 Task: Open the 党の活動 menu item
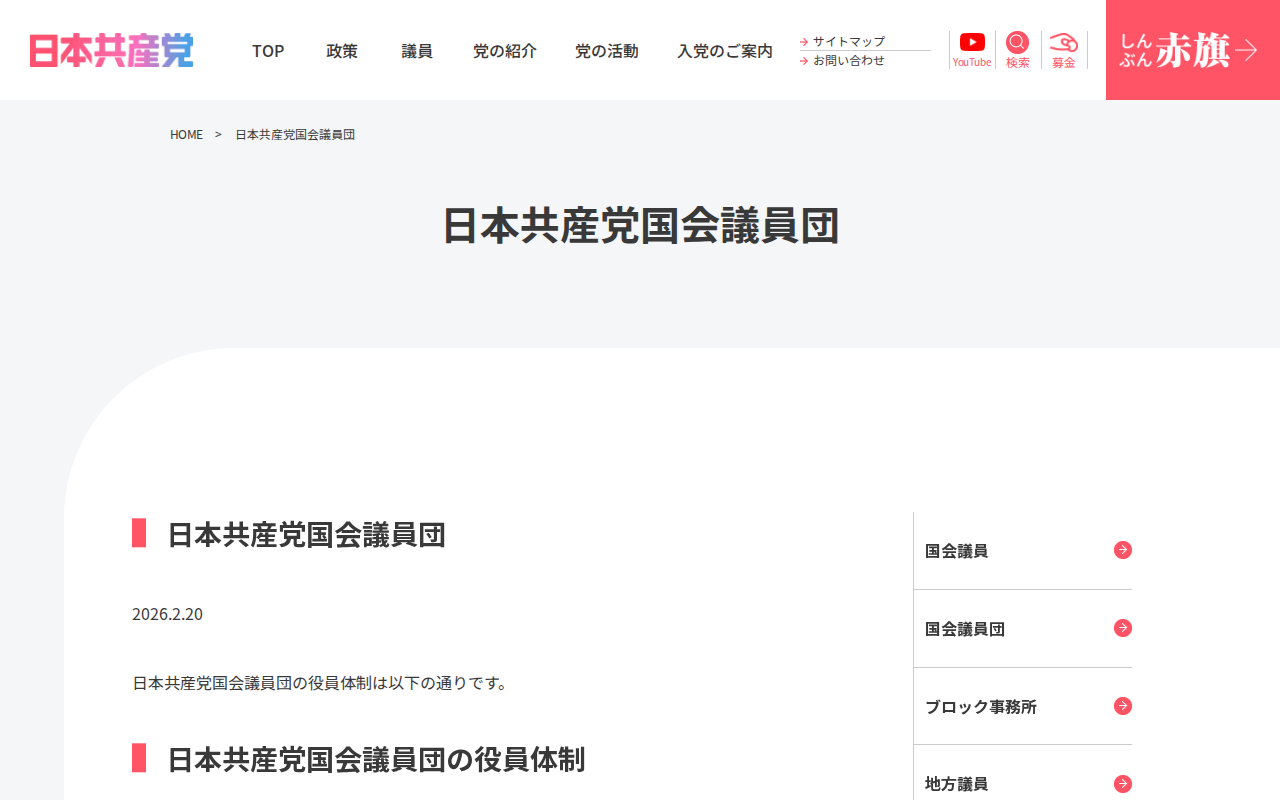click(x=607, y=50)
